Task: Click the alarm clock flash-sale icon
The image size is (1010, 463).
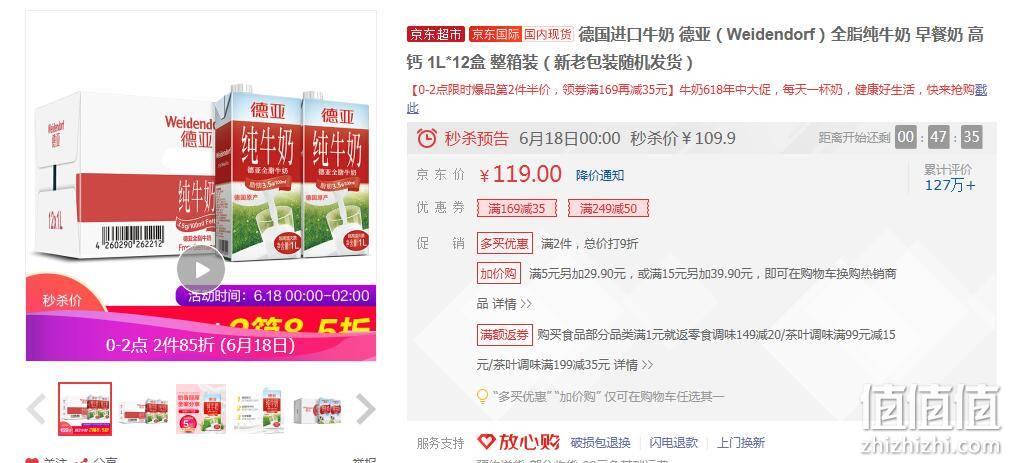Action: (426, 137)
